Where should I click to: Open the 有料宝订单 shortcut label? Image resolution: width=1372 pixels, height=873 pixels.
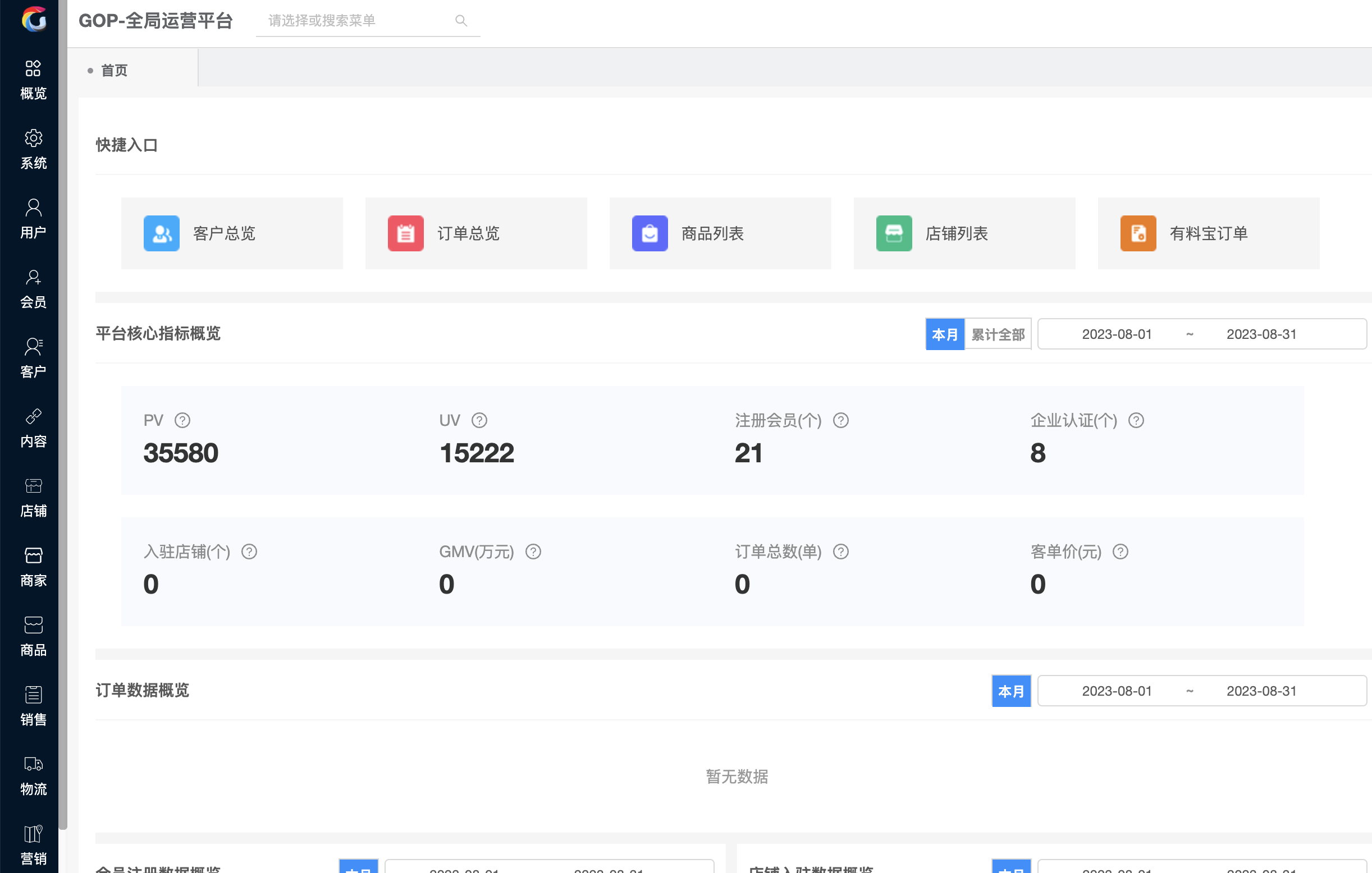(1209, 233)
